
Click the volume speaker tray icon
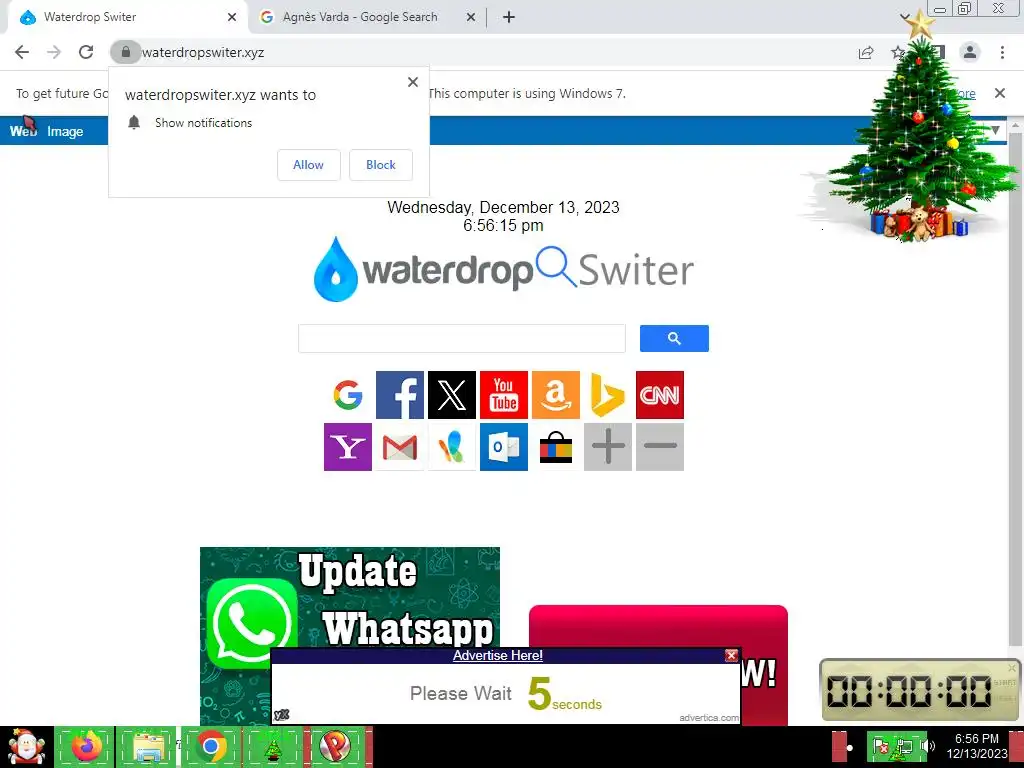coord(927,746)
